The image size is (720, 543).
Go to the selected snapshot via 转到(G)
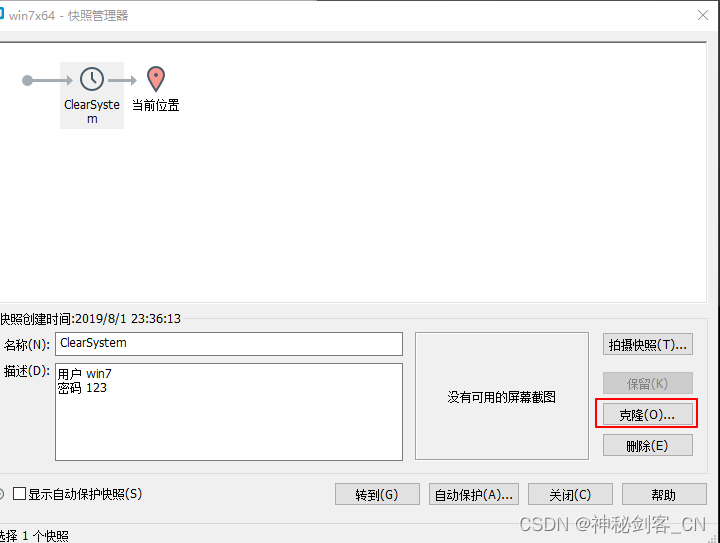pos(377,494)
